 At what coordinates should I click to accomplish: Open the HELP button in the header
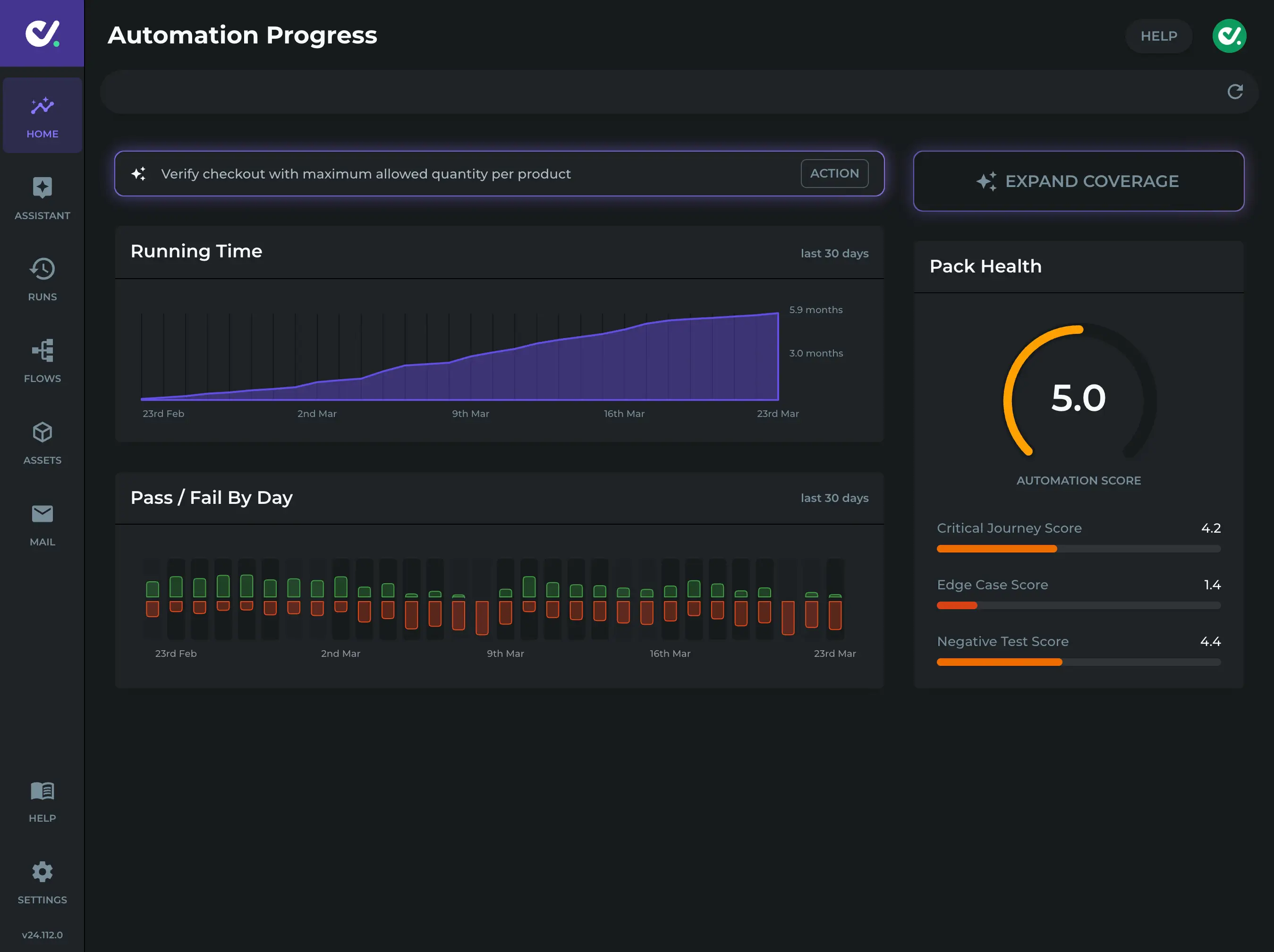pyautogui.click(x=1158, y=36)
